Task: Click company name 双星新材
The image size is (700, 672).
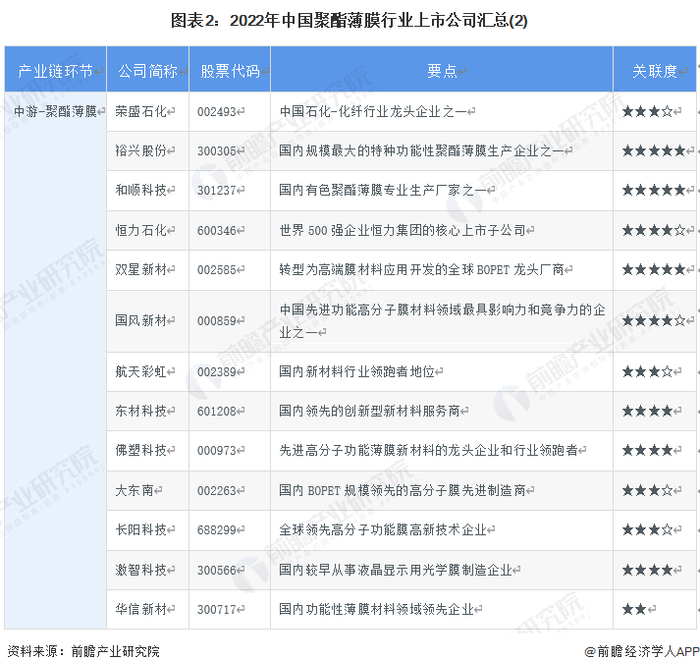Action: 141,269
